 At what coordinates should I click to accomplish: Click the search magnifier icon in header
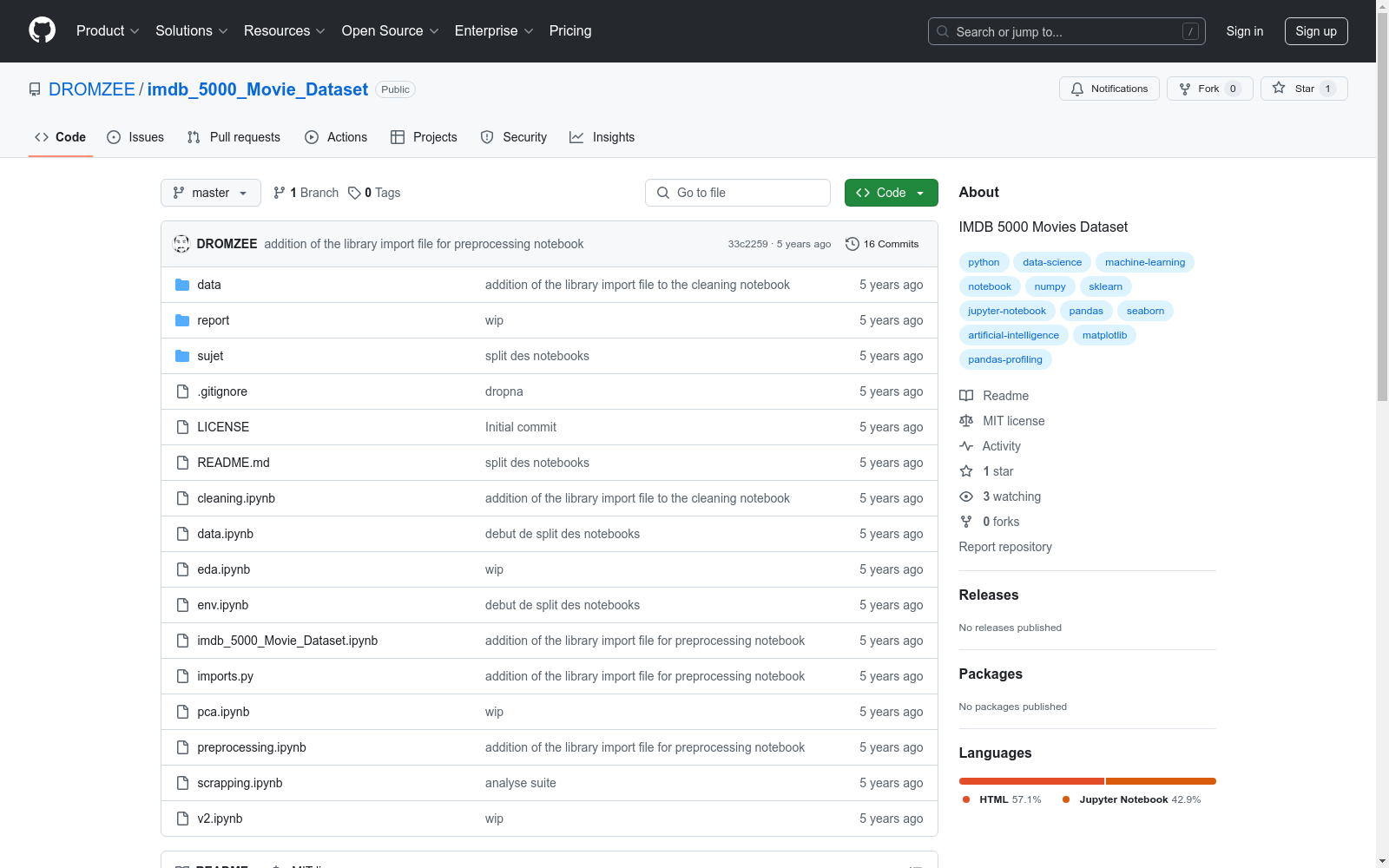[x=943, y=31]
